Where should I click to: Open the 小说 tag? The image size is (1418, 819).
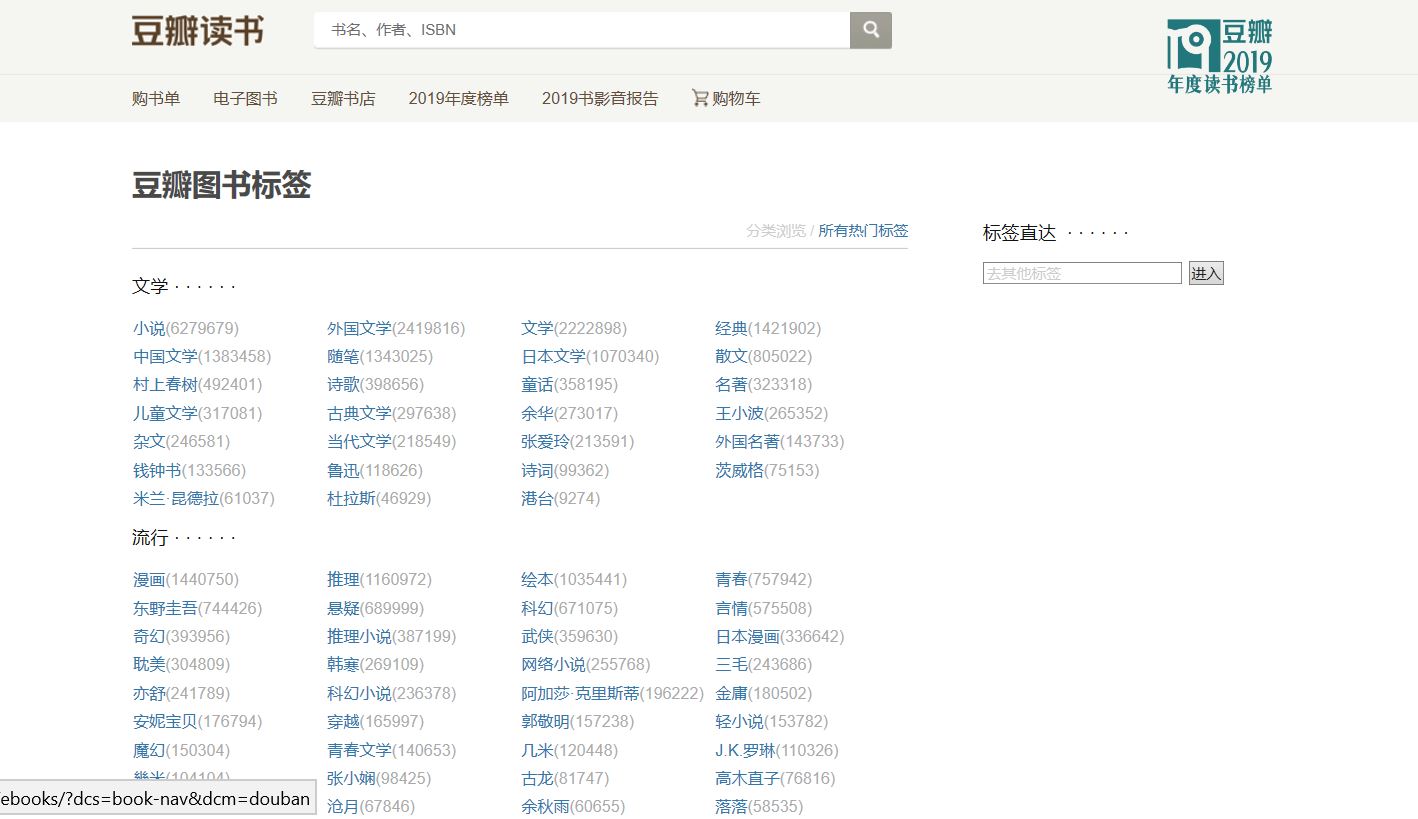point(149,328)
